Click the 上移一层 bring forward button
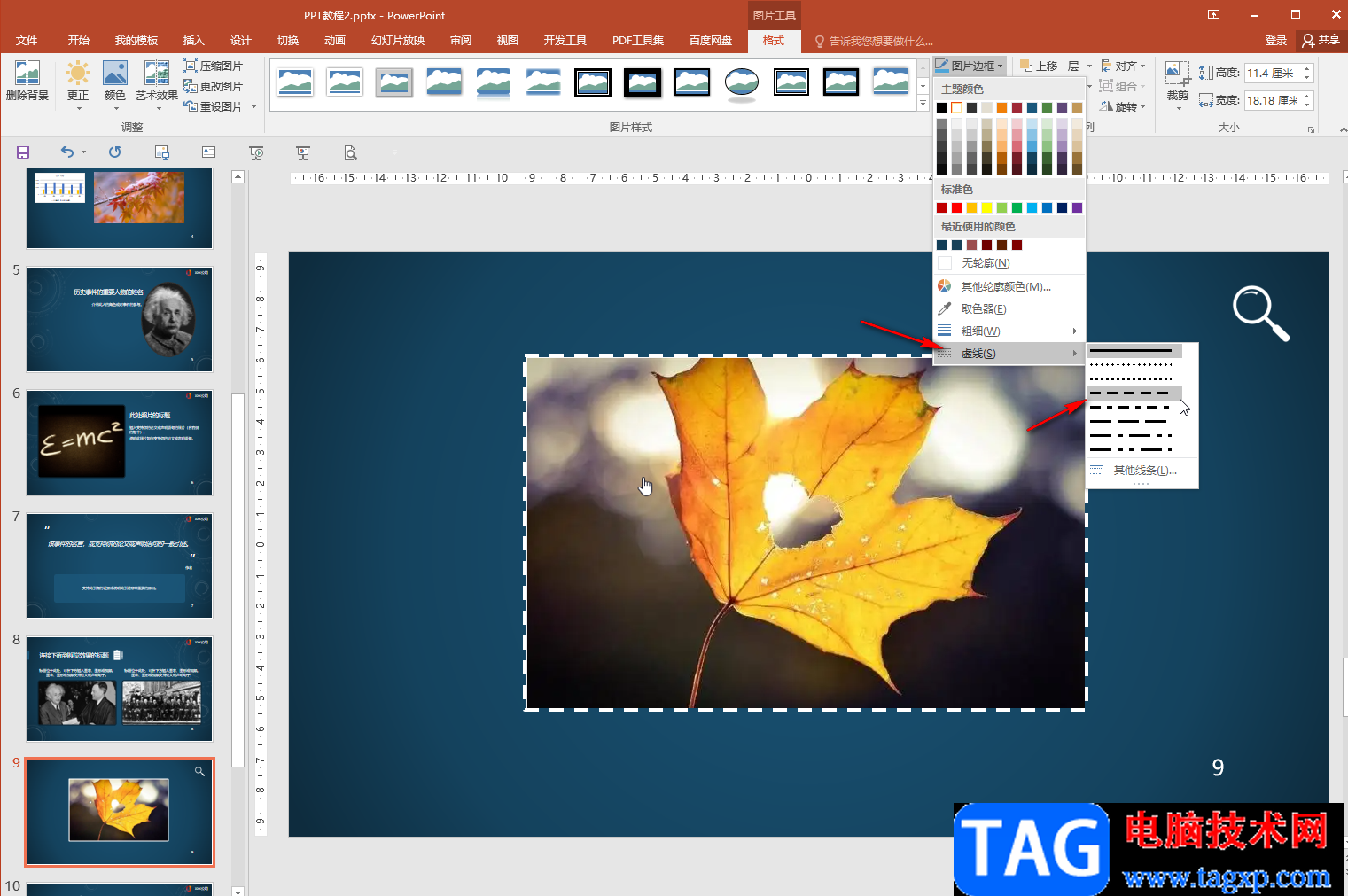Viewport: 1348px width, 896px height. [1049, 66]
